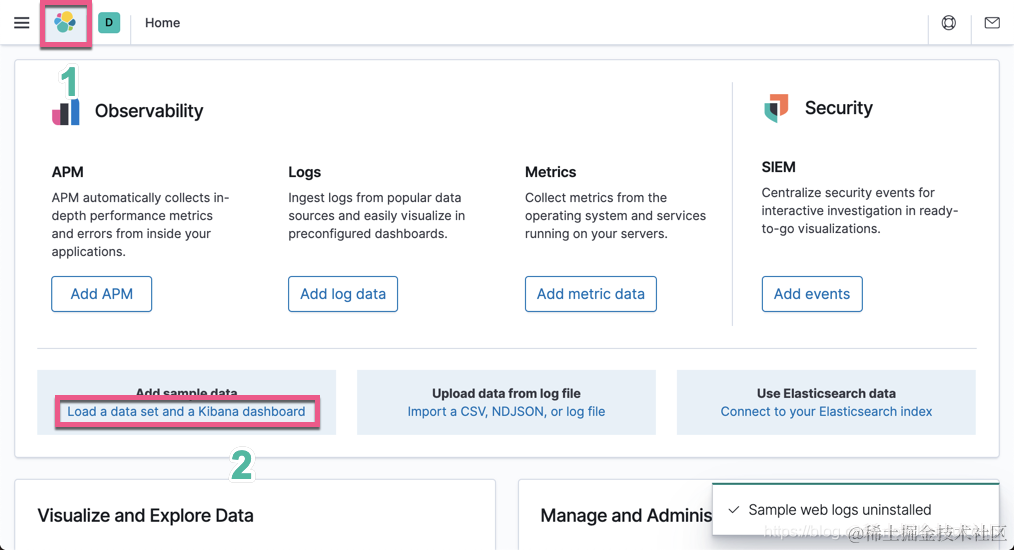
Task: Open the help lifebuoy icon
Action: coord(949,23)
